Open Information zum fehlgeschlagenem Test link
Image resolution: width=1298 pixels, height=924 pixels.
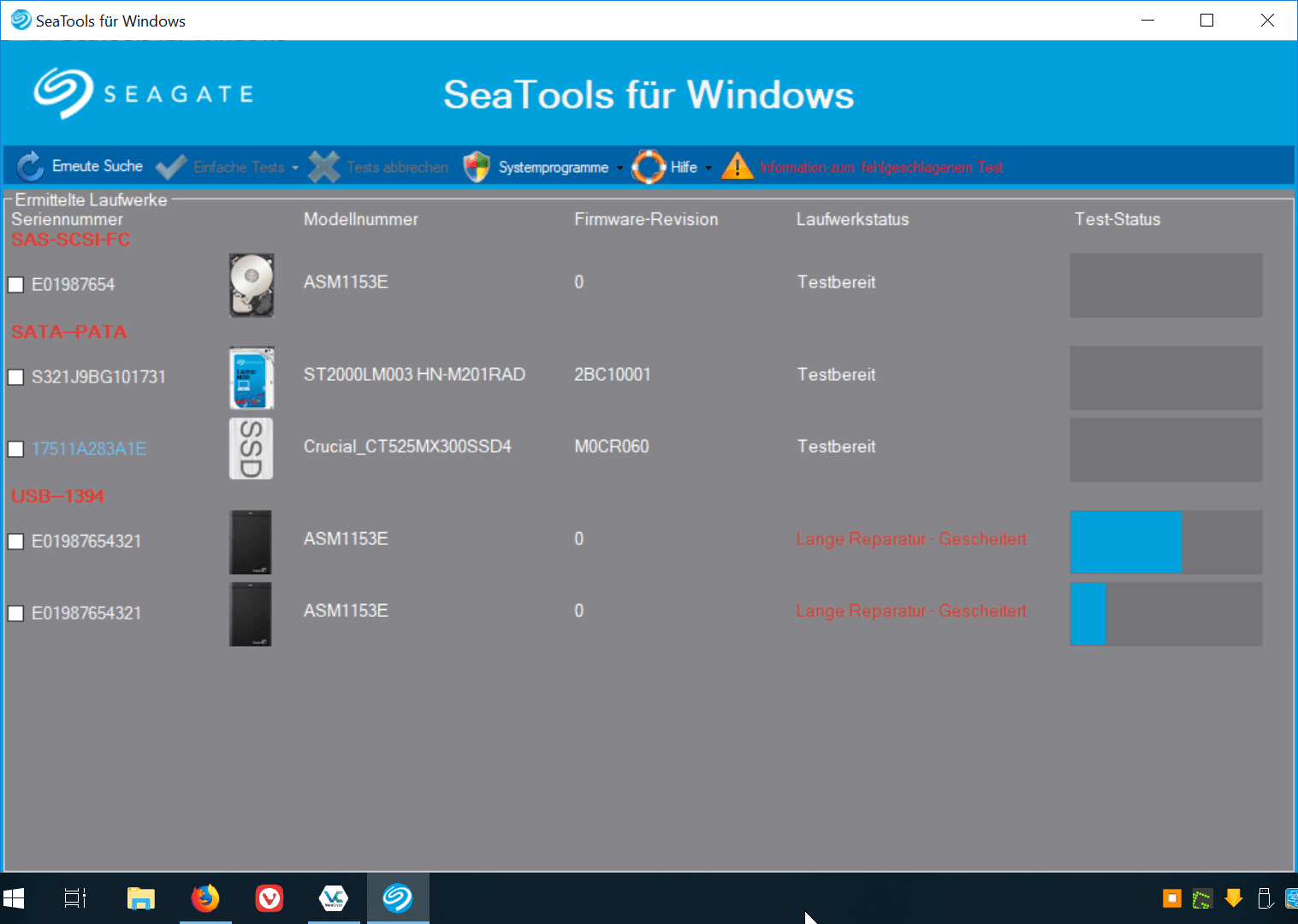click(881, 167)
